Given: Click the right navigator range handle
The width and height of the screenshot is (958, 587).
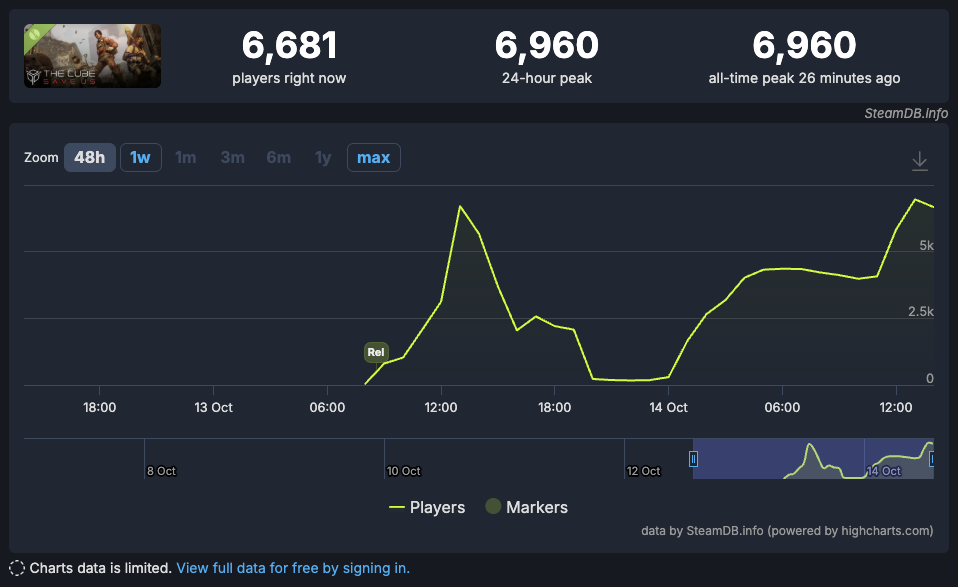Looking at the screenshot, I should 931,459.
